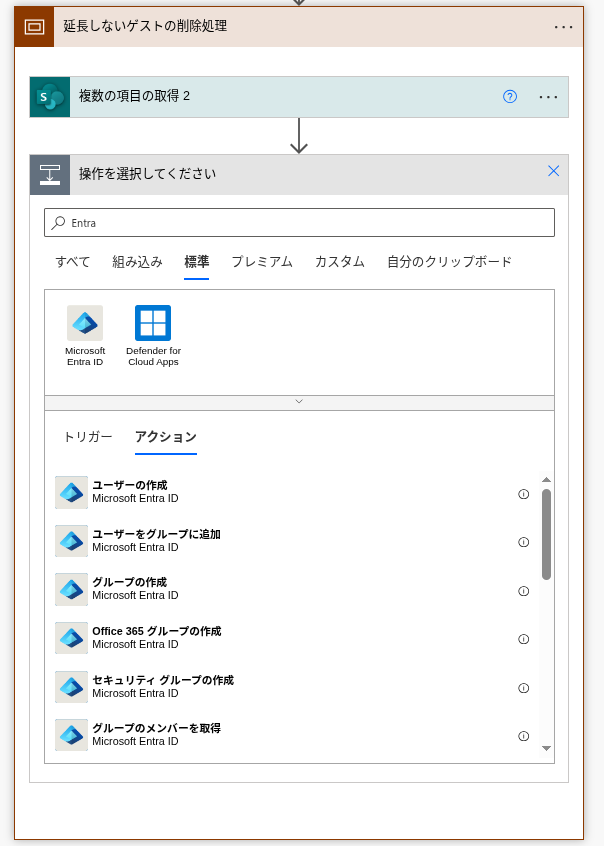Choose グループのメンバーを取得 action
This screenshot has height=846, width=604.
[291, 735]
